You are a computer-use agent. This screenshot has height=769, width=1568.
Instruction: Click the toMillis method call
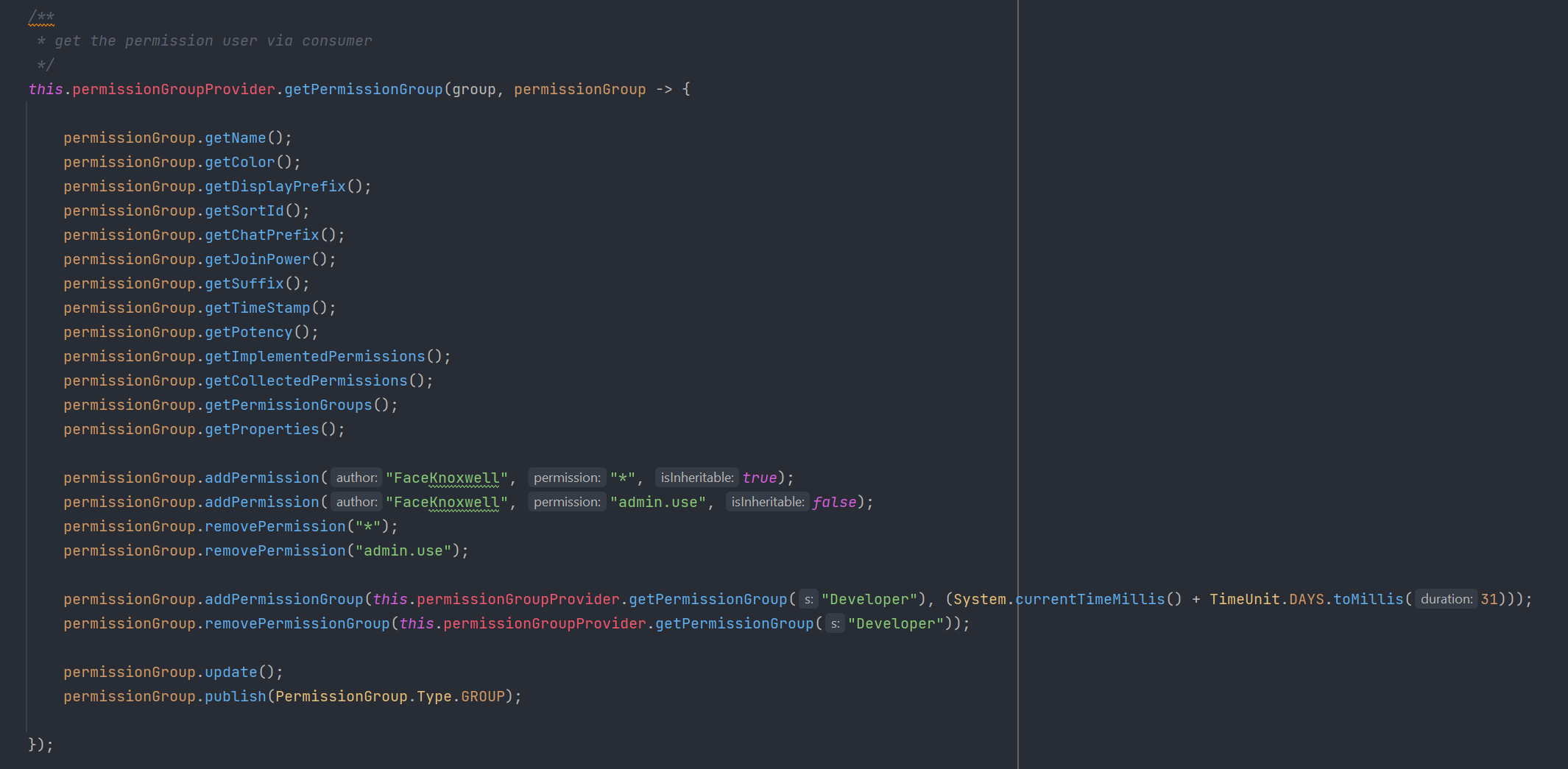(1369, 599)
